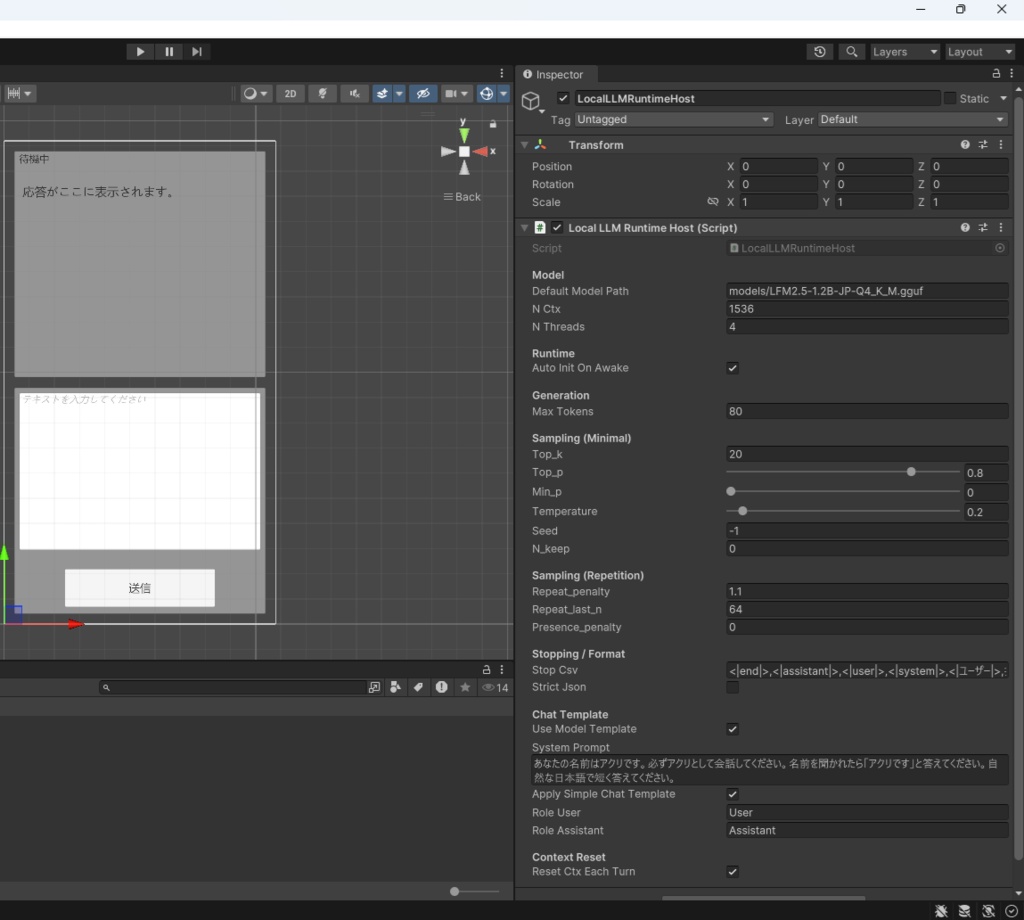Adjust the Top_p slider
1024x920 pixels.
click(x=842, y=472)
